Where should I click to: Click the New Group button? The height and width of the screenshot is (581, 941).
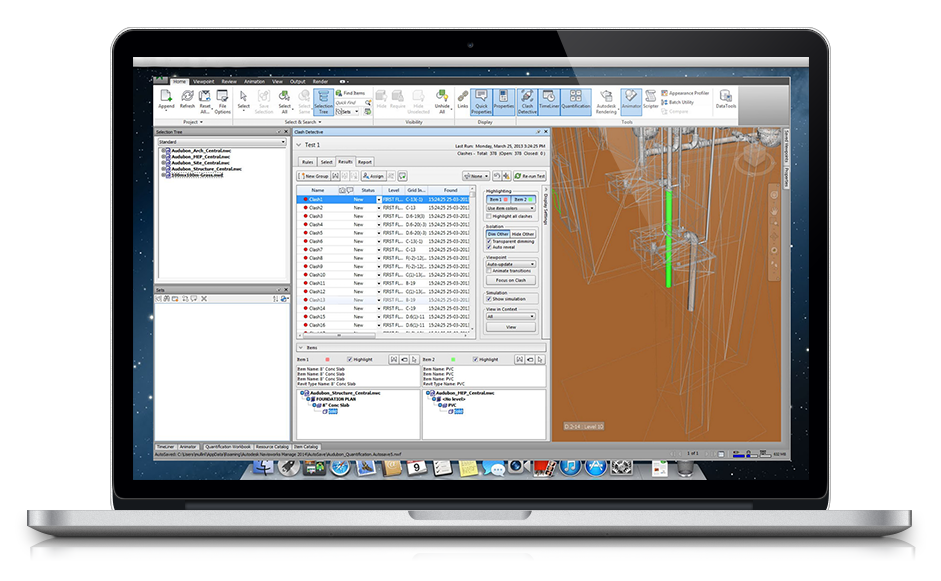314,176
